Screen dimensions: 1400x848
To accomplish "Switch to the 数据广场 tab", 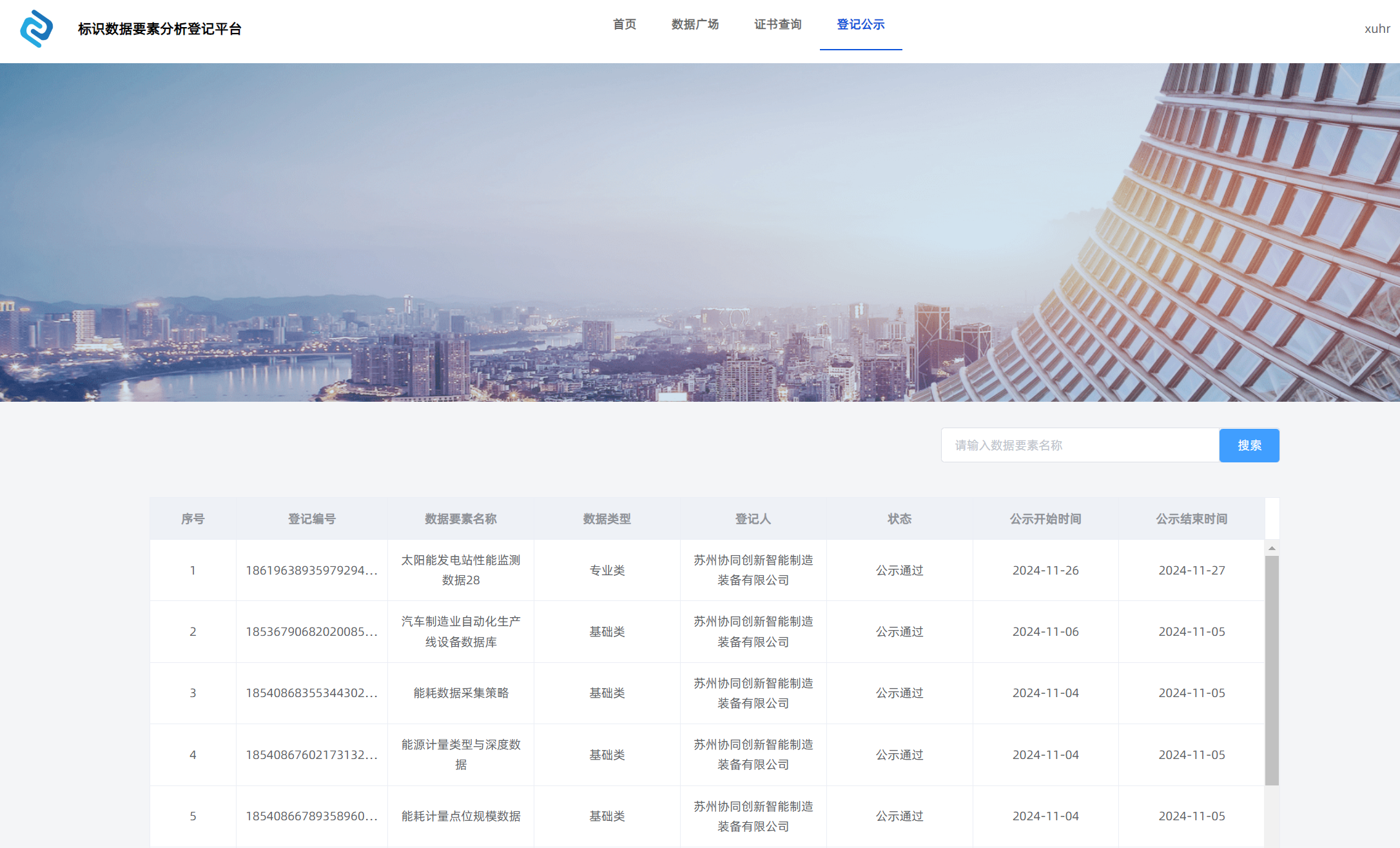I will coord(695,25).
